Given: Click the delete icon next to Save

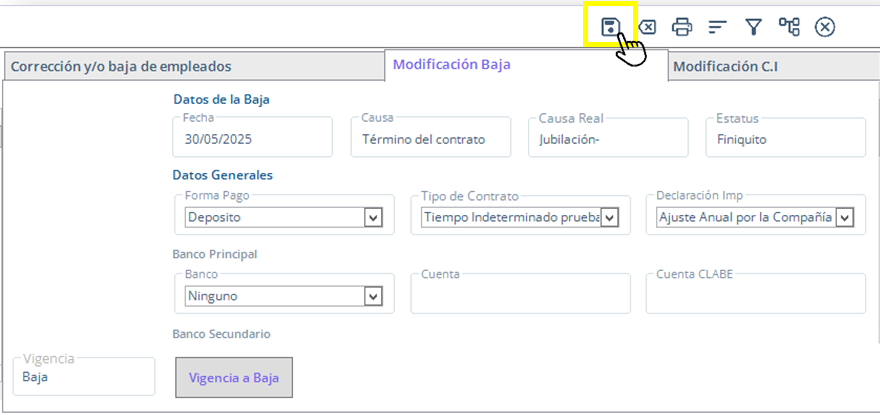Looking at the screenshot, I should click(x=647, y=27).
